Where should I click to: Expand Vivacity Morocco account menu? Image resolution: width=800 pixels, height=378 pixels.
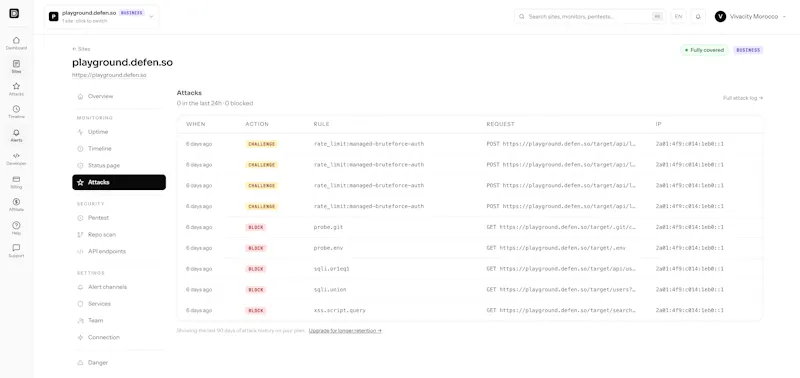tap(750, 16)
